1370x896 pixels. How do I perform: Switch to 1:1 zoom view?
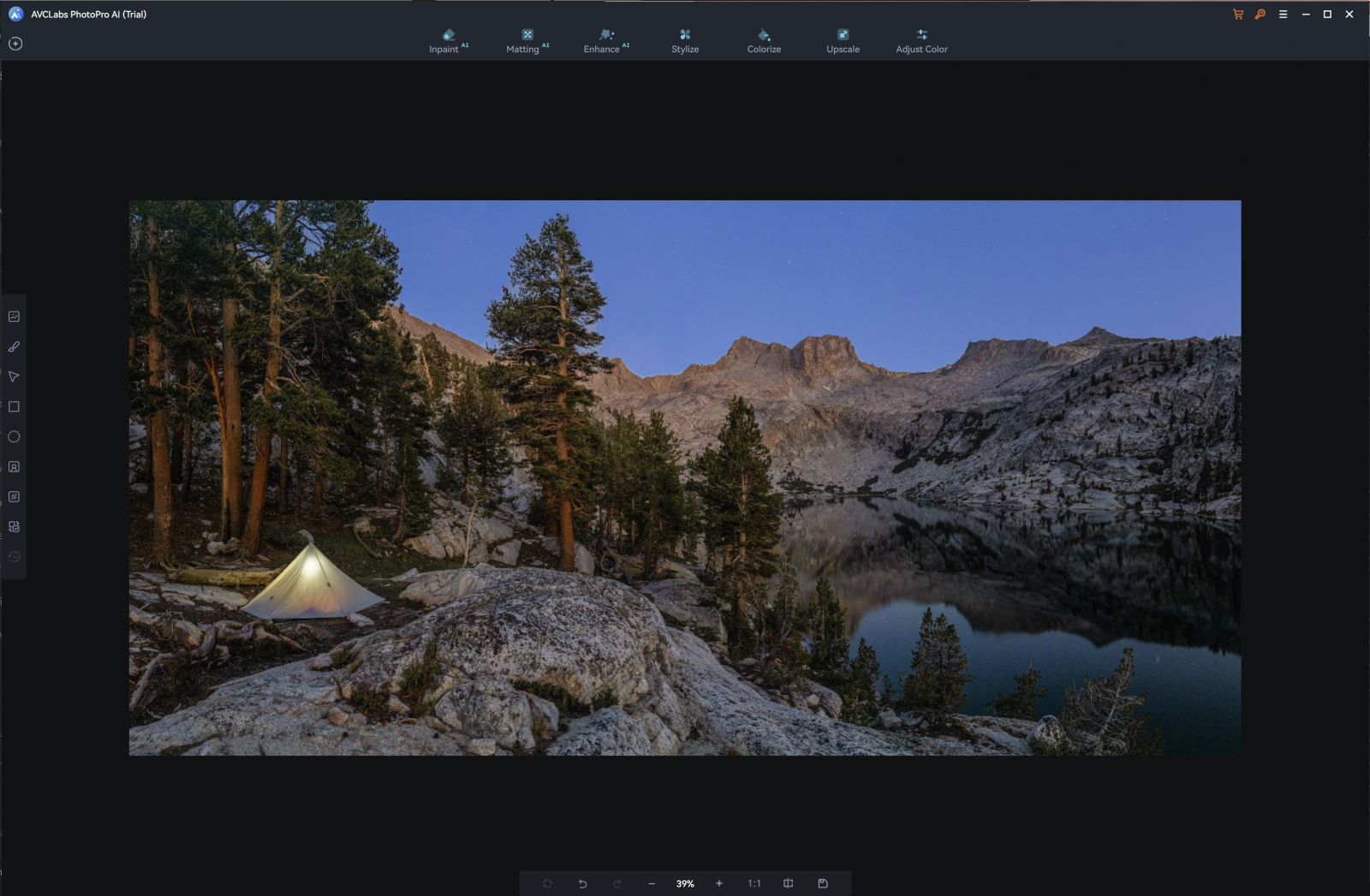tap(753, 883)
